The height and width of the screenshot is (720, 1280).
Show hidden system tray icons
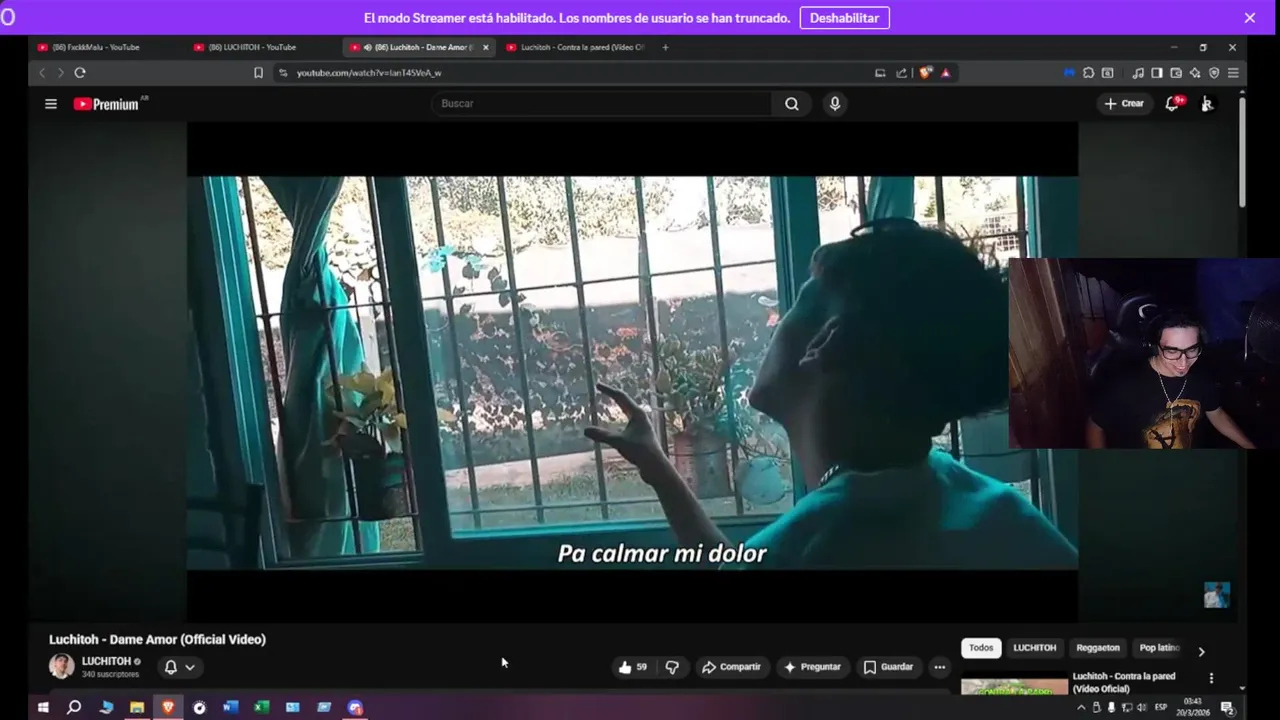[x=1080, y=707]
